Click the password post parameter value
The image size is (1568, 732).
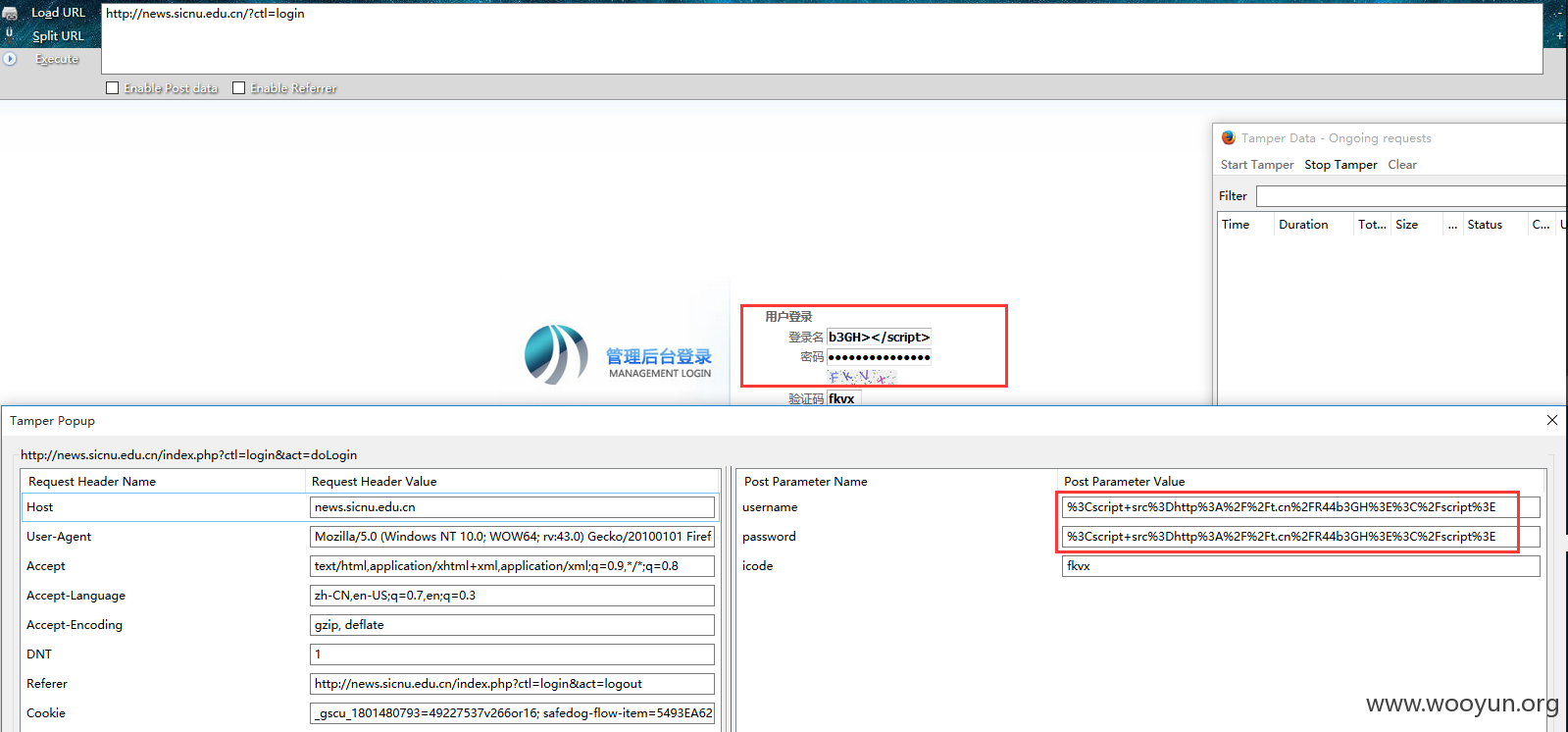(x=1300, y=537)
